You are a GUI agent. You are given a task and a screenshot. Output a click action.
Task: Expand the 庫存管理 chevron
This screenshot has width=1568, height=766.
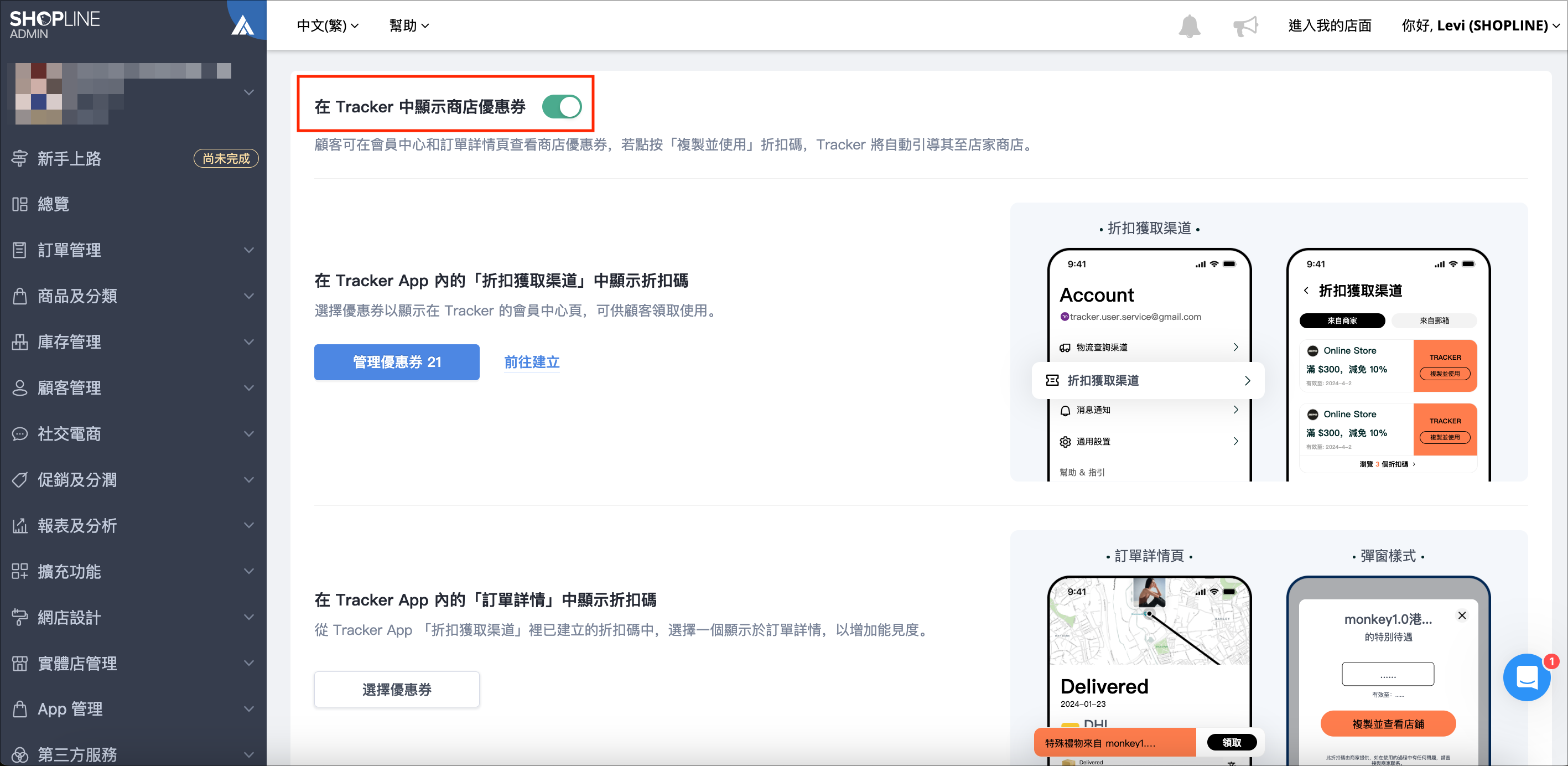[248, 342]
